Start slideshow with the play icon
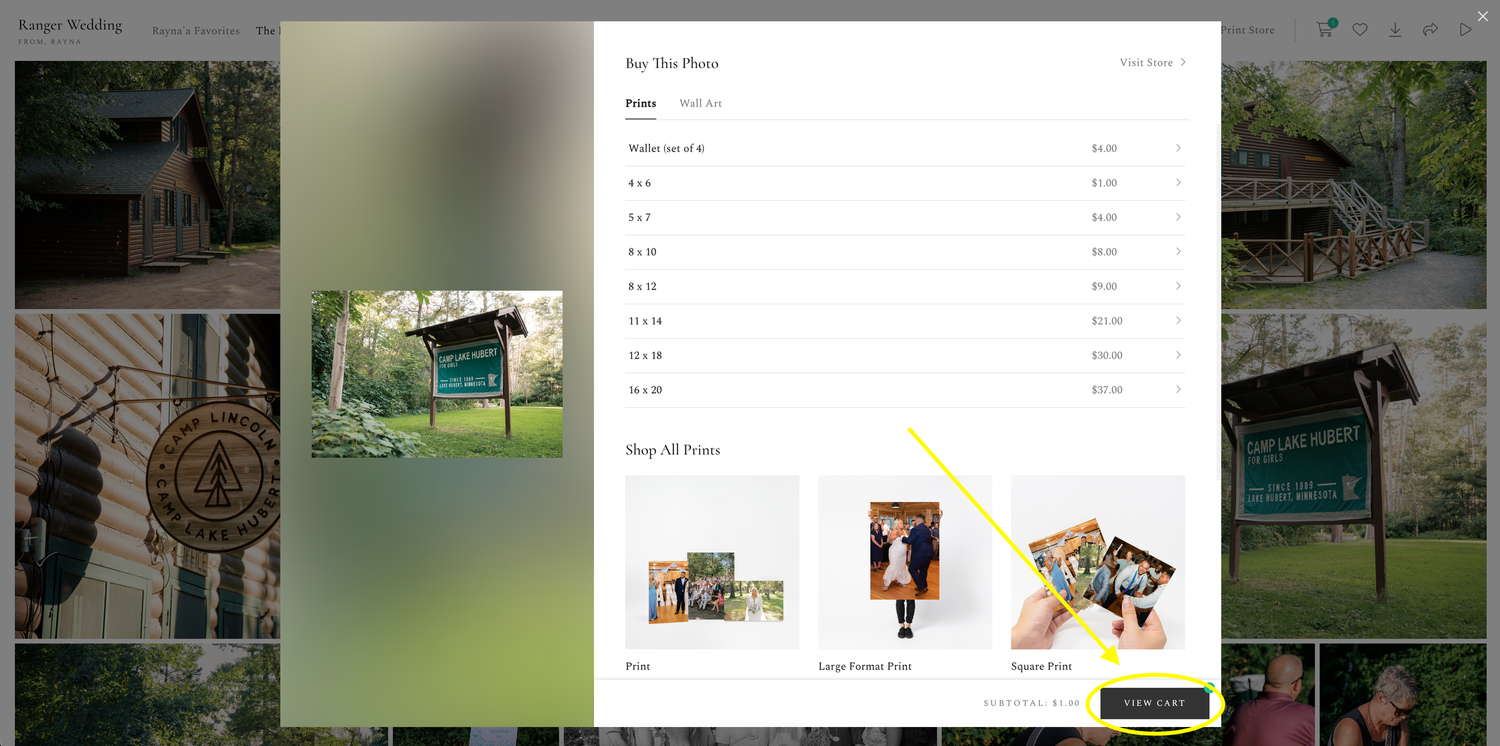The width and height of the screenshot is (1500, 746). click(x=1465, y=30)
